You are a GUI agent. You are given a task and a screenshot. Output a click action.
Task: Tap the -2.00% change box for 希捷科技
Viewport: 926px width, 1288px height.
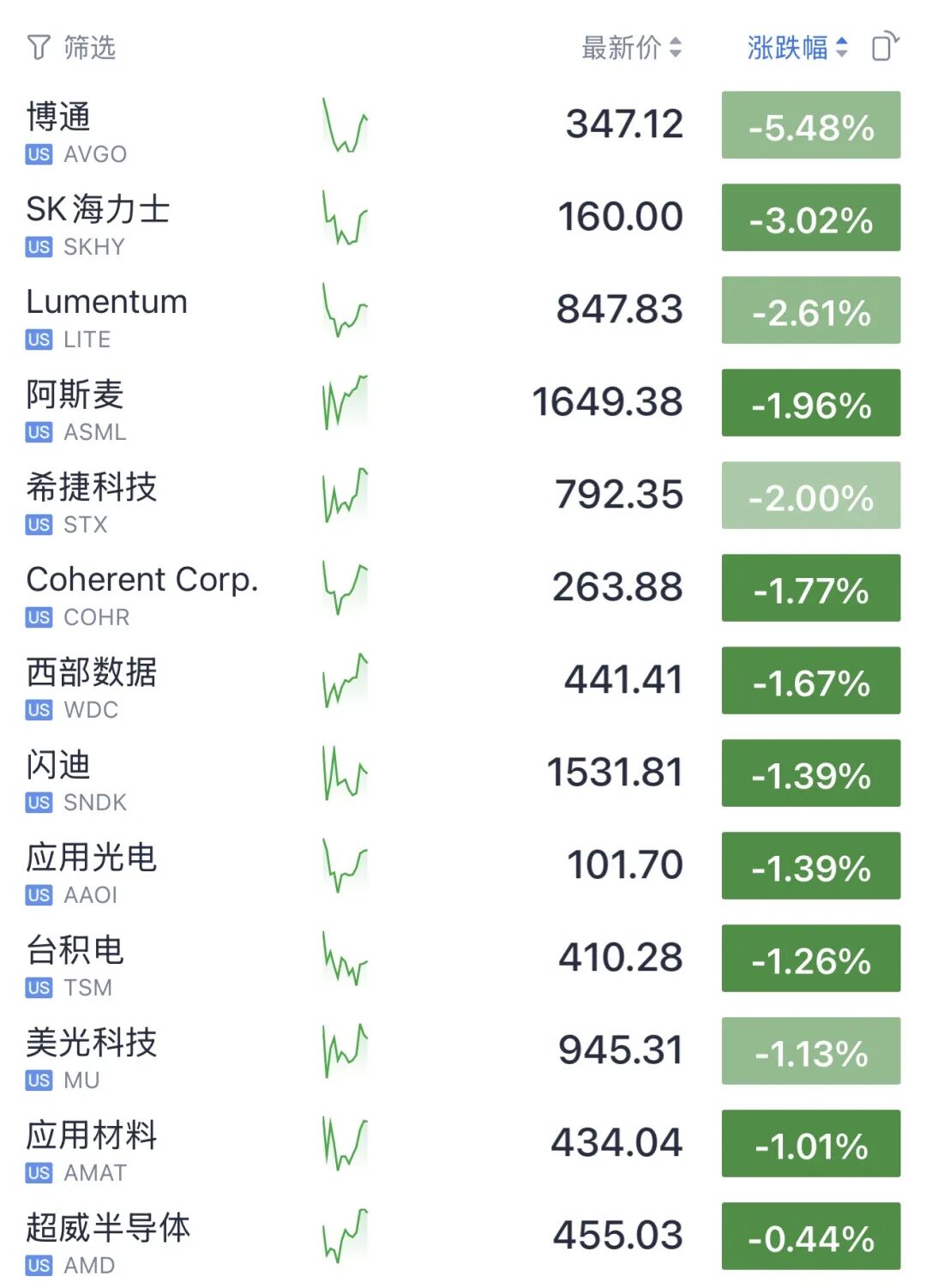pyautogui.click(x=811, y=496)
